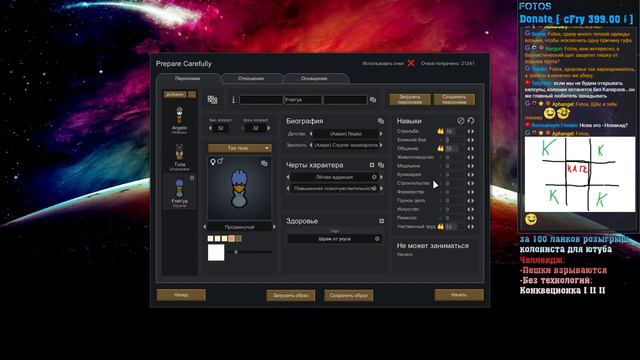Switch Зрелость backstory to the next option
The image size is (640, 360).
[381, 145]
